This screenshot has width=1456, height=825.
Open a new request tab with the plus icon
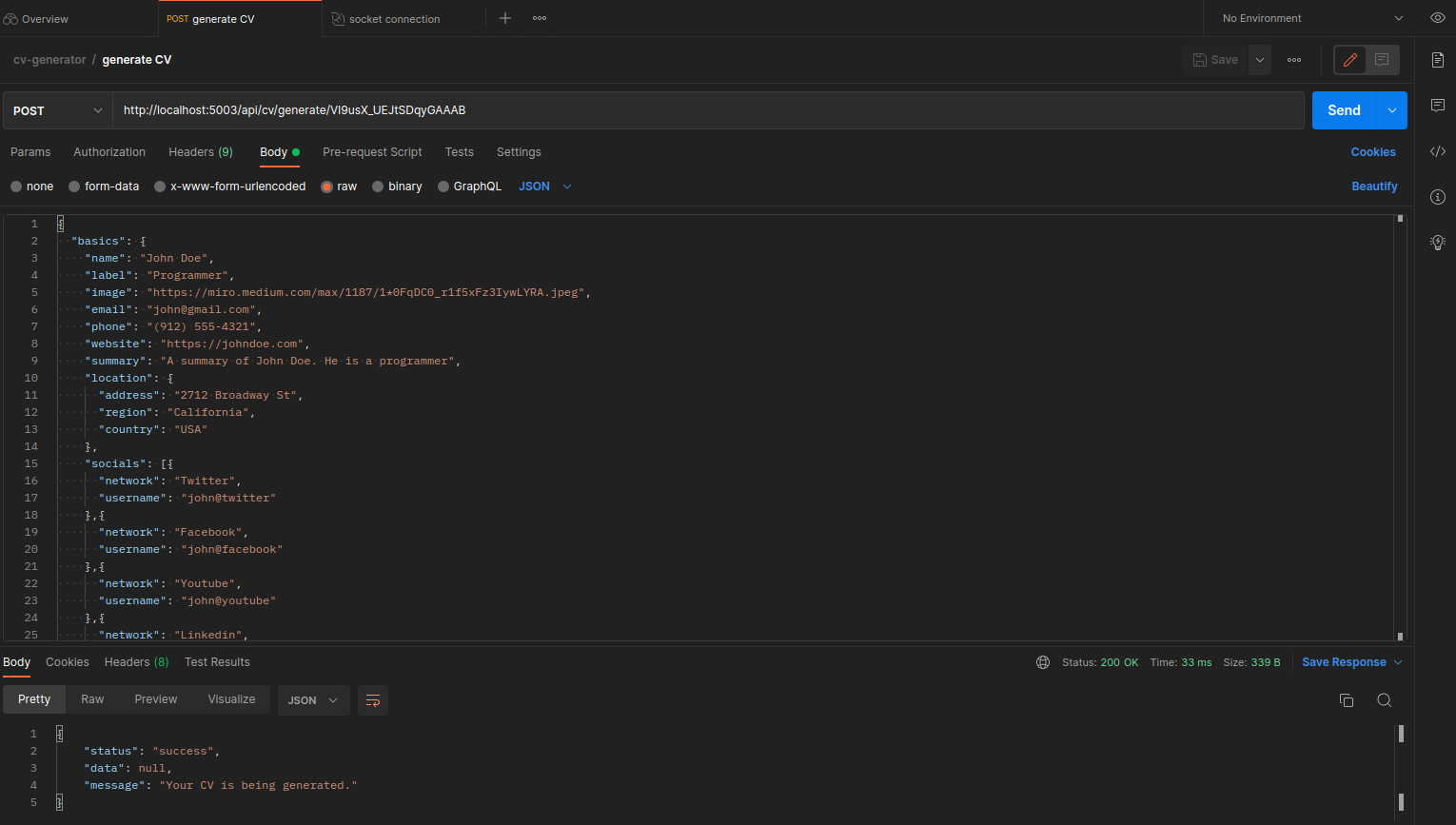point(505,17)
